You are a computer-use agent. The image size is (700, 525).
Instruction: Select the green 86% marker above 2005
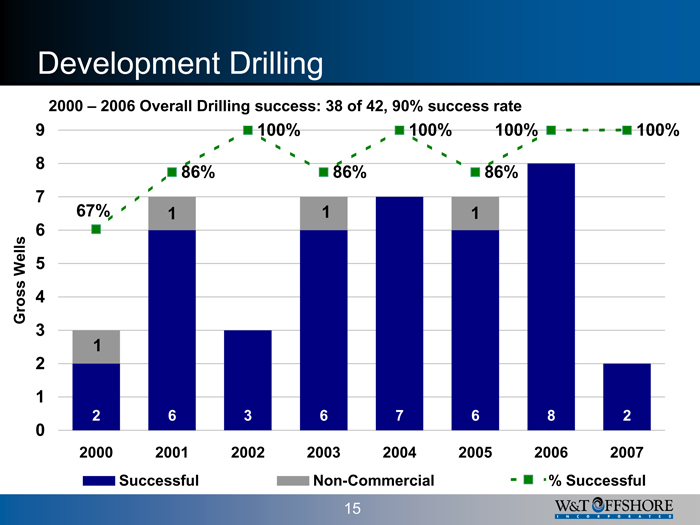pyautogui.click(x=475, y=172)
